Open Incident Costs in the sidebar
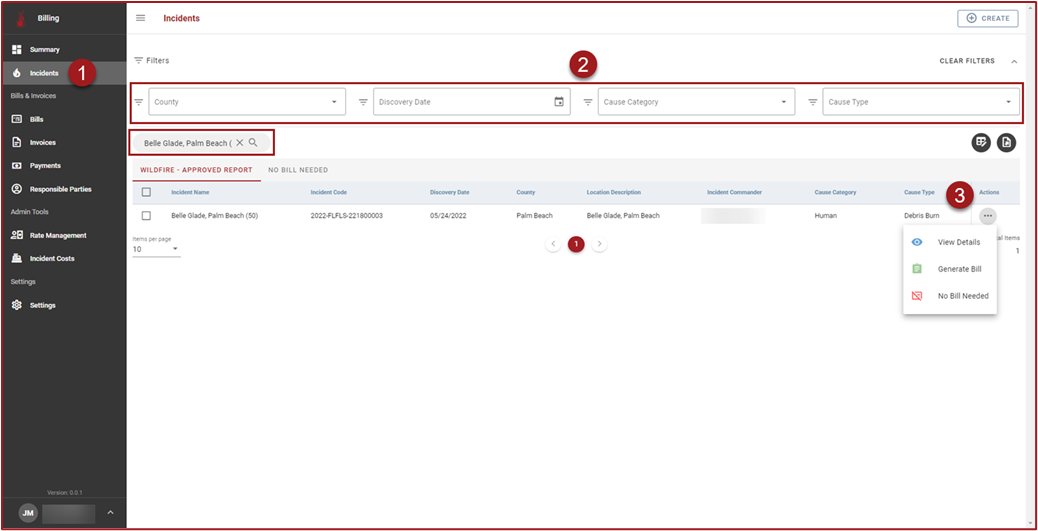This screenshot has width=1038, height=531. pos(51,259)
